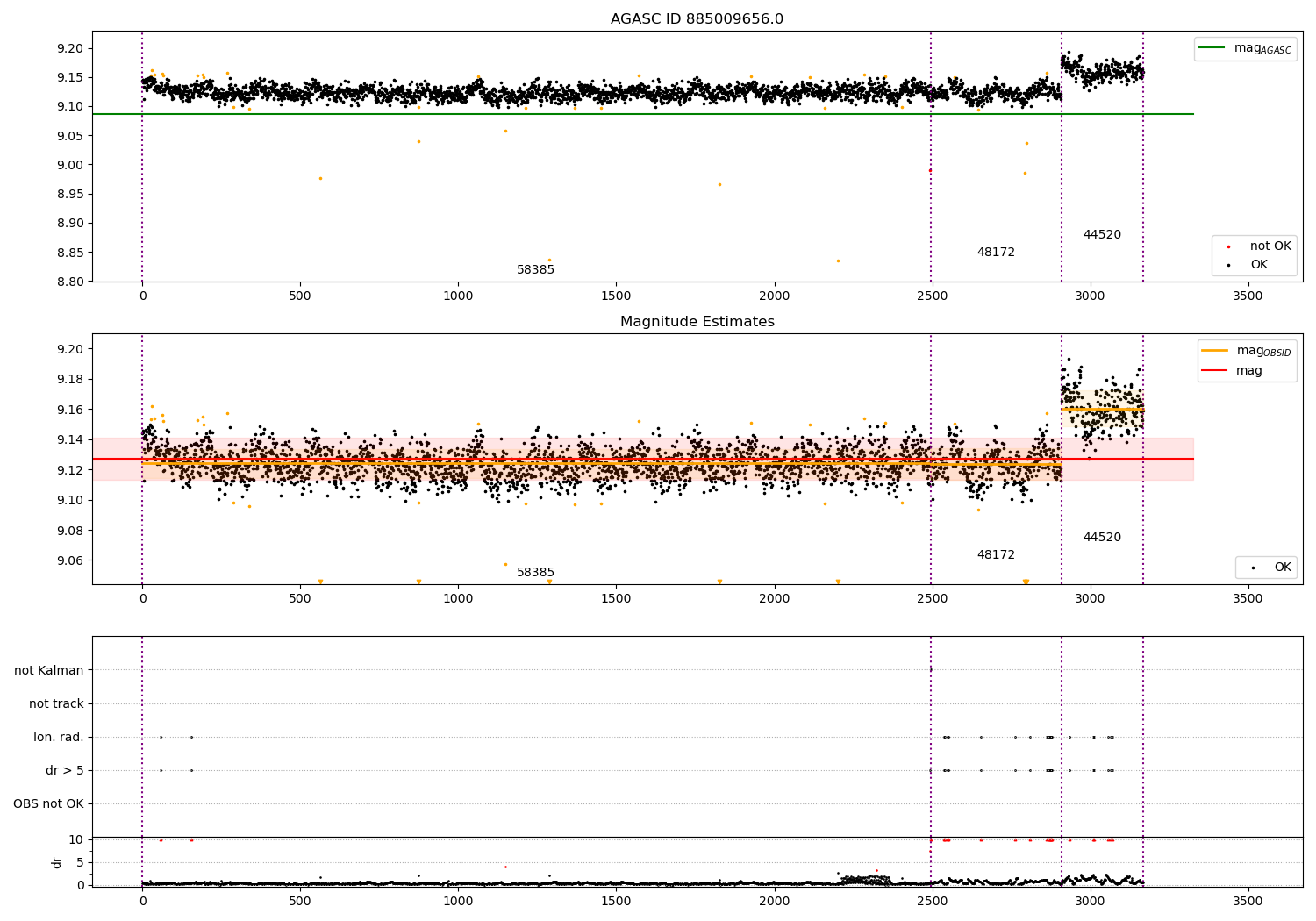The width and height of the screenshot is (1316, 921).
Task: Click the orange line sample in the middle legend
Action: click(x=1214, y=351)
